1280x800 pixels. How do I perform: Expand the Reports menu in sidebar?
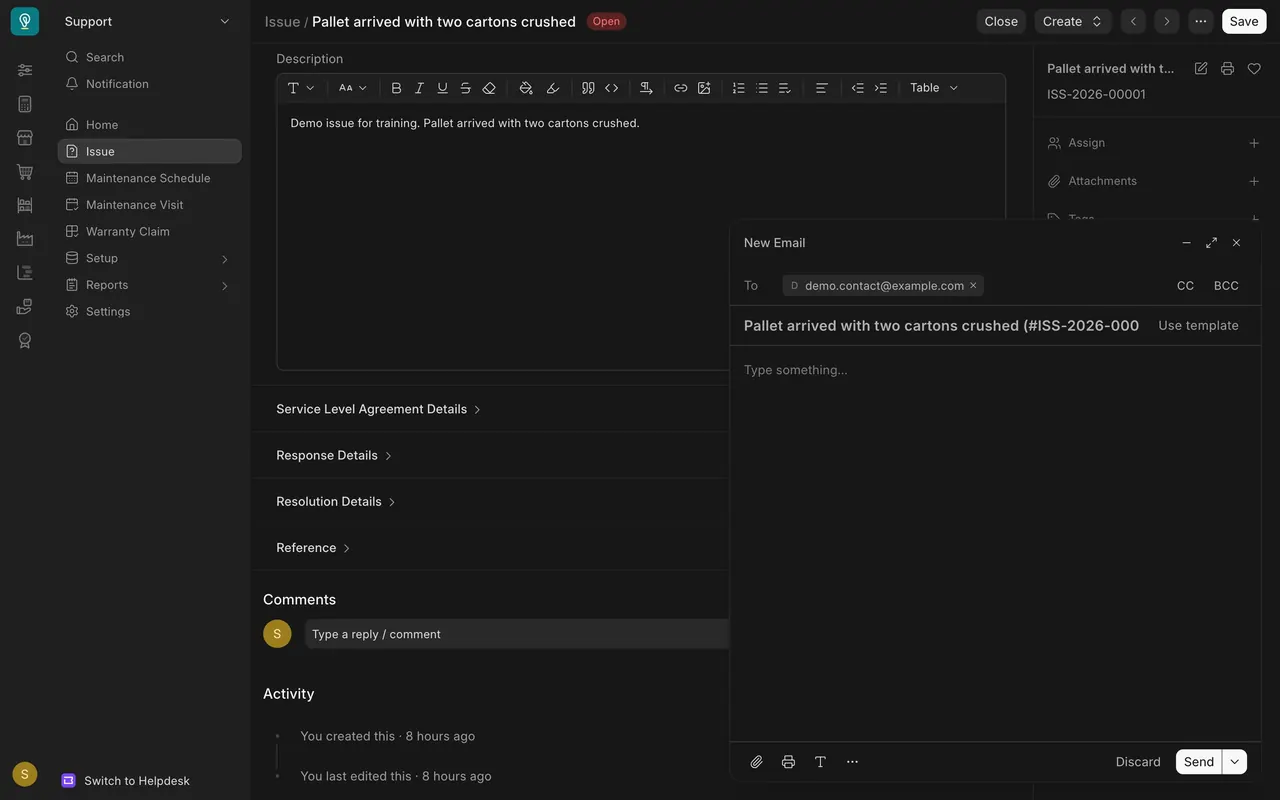coord(149,285)
